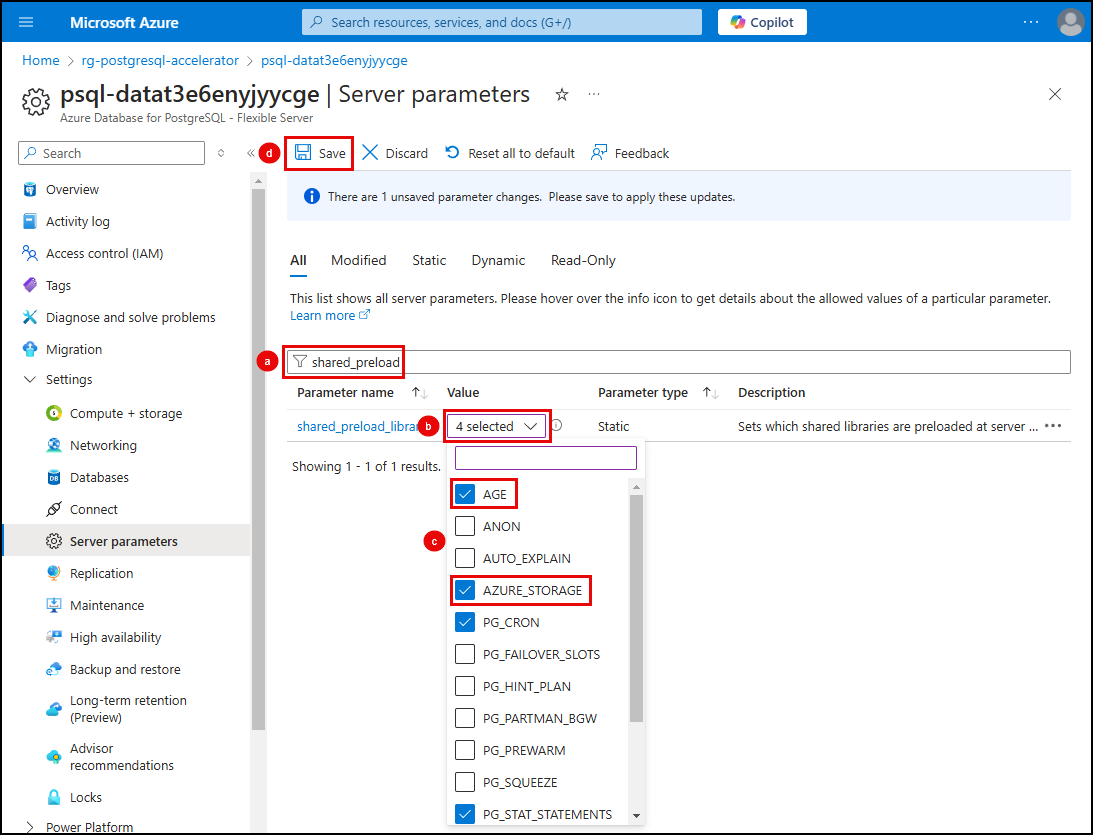Sort by Parameter name column arrows

pos(420,392)
